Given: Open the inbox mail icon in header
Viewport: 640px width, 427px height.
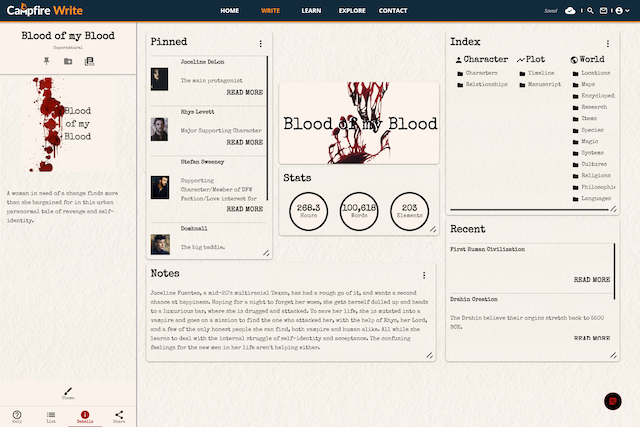Looking at the screenshot, I should pos(603,11).
